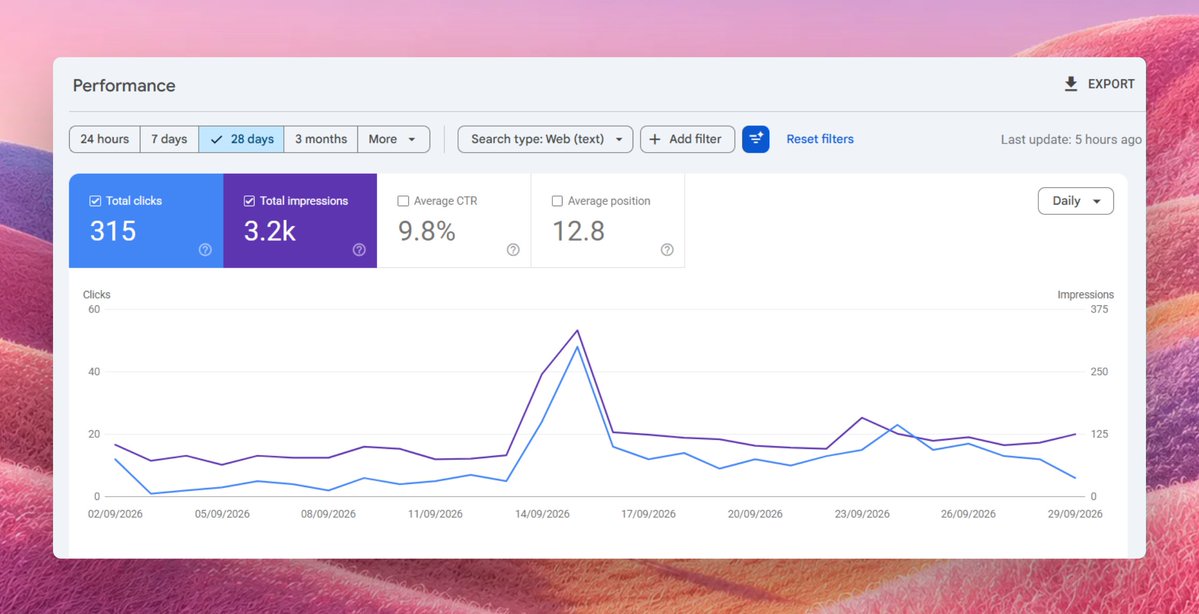Image resolution: width=1199 pixels, height=614 pixels.
Task: Select the 7 days range tab
Action: (169, 139)
